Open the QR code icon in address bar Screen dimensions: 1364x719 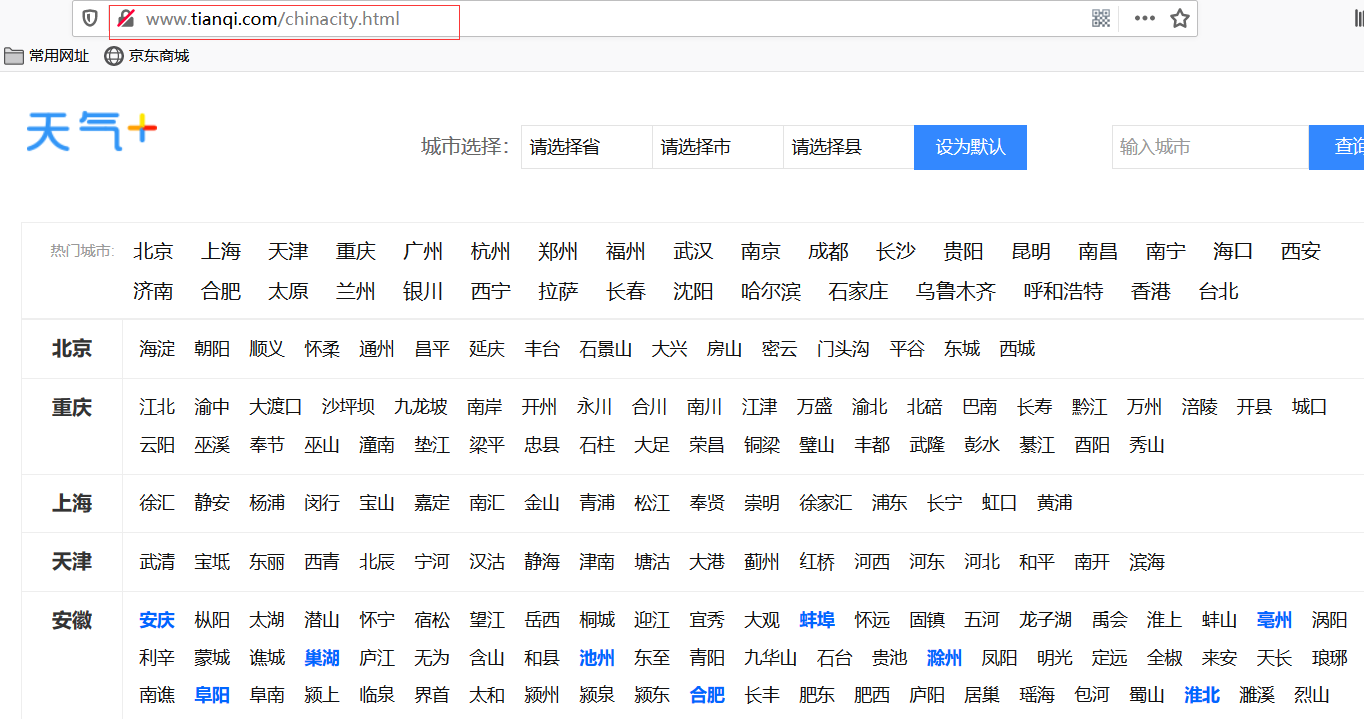click(x=1101, y=18)
